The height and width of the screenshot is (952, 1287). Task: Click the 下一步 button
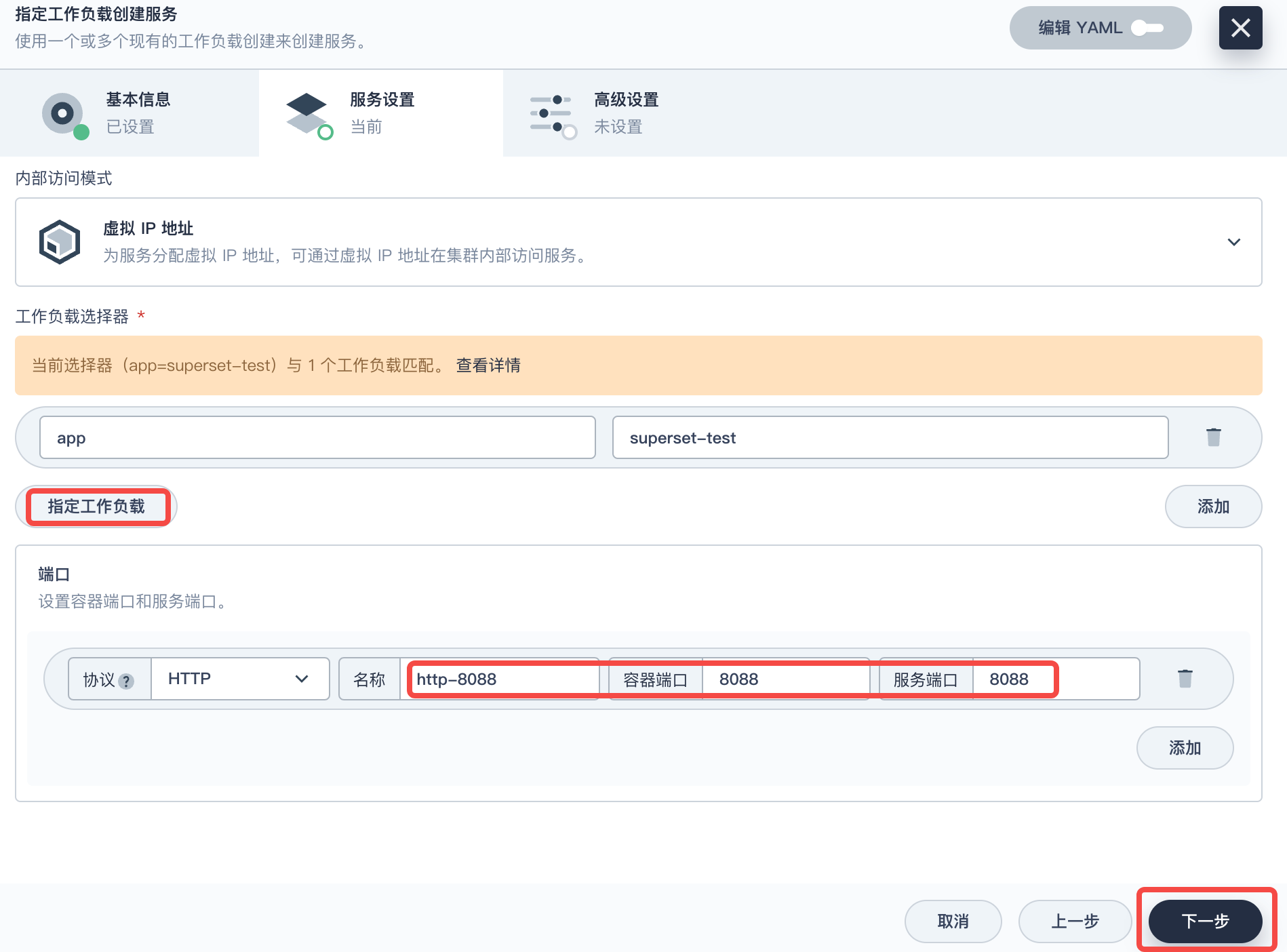1205,921
